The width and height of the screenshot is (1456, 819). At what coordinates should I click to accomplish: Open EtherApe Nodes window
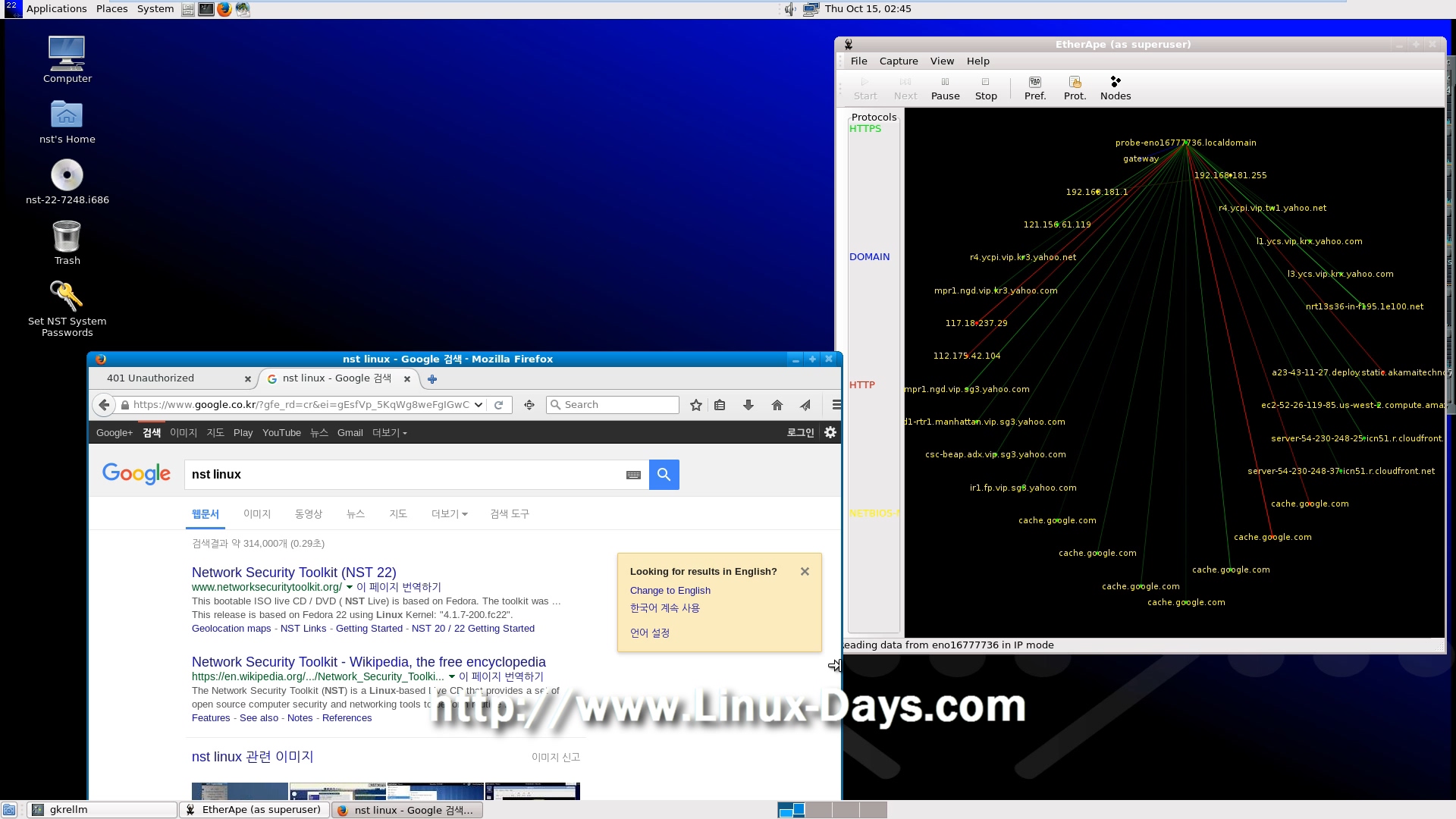(x=1116, y=88)
